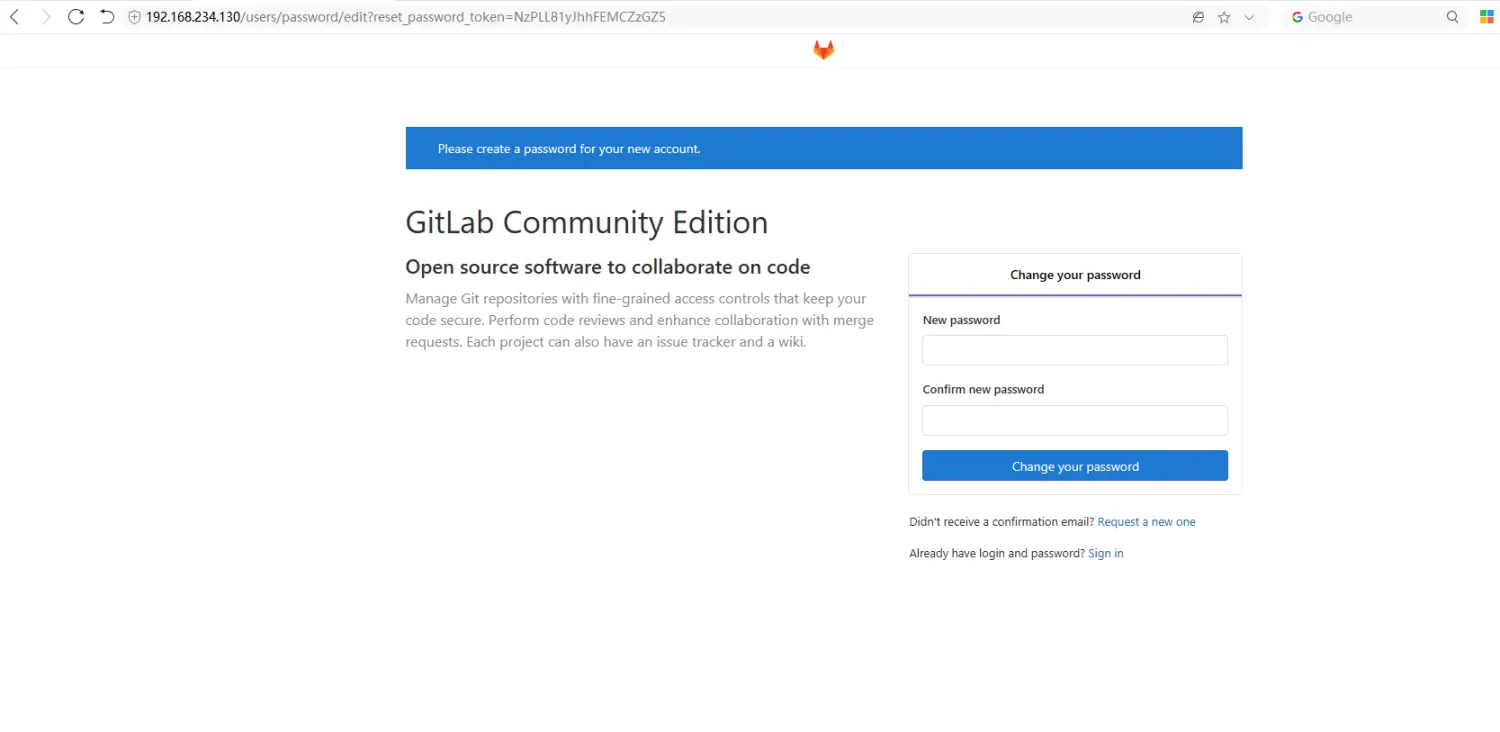The height and width of the screenshot is (732, 1500).
Task: Open site information via the shield icon
Action: pyautogui.click(x=133, y=16)
